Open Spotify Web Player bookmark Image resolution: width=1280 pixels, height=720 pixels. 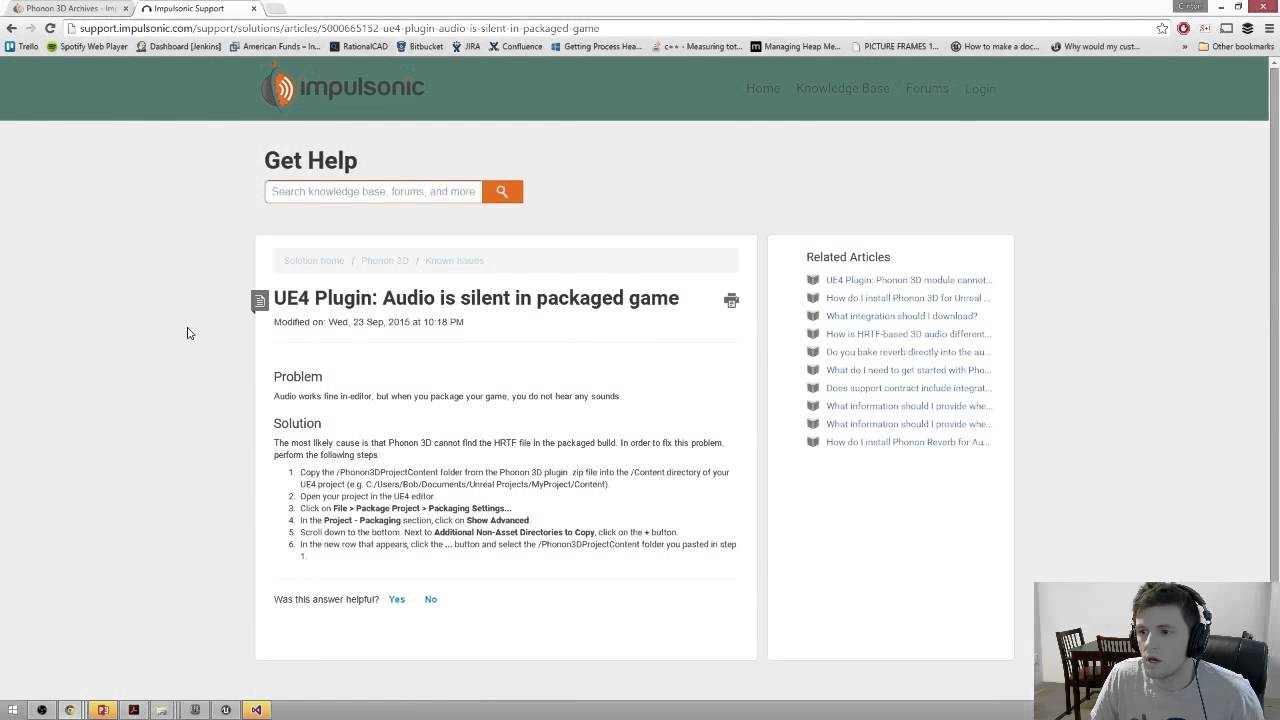(88, 46)
